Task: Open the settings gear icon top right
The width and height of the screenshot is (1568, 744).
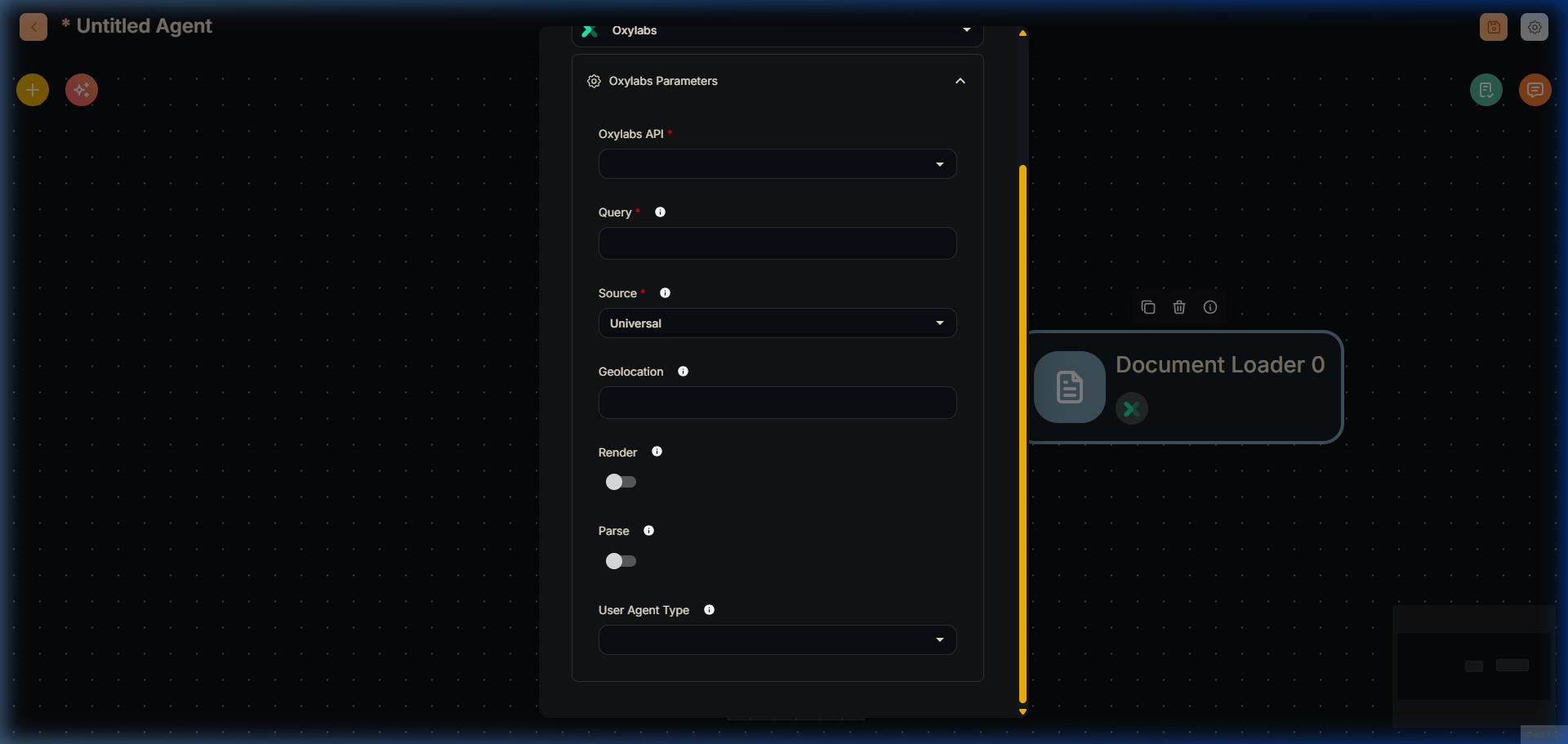Action: (1535, 27)
